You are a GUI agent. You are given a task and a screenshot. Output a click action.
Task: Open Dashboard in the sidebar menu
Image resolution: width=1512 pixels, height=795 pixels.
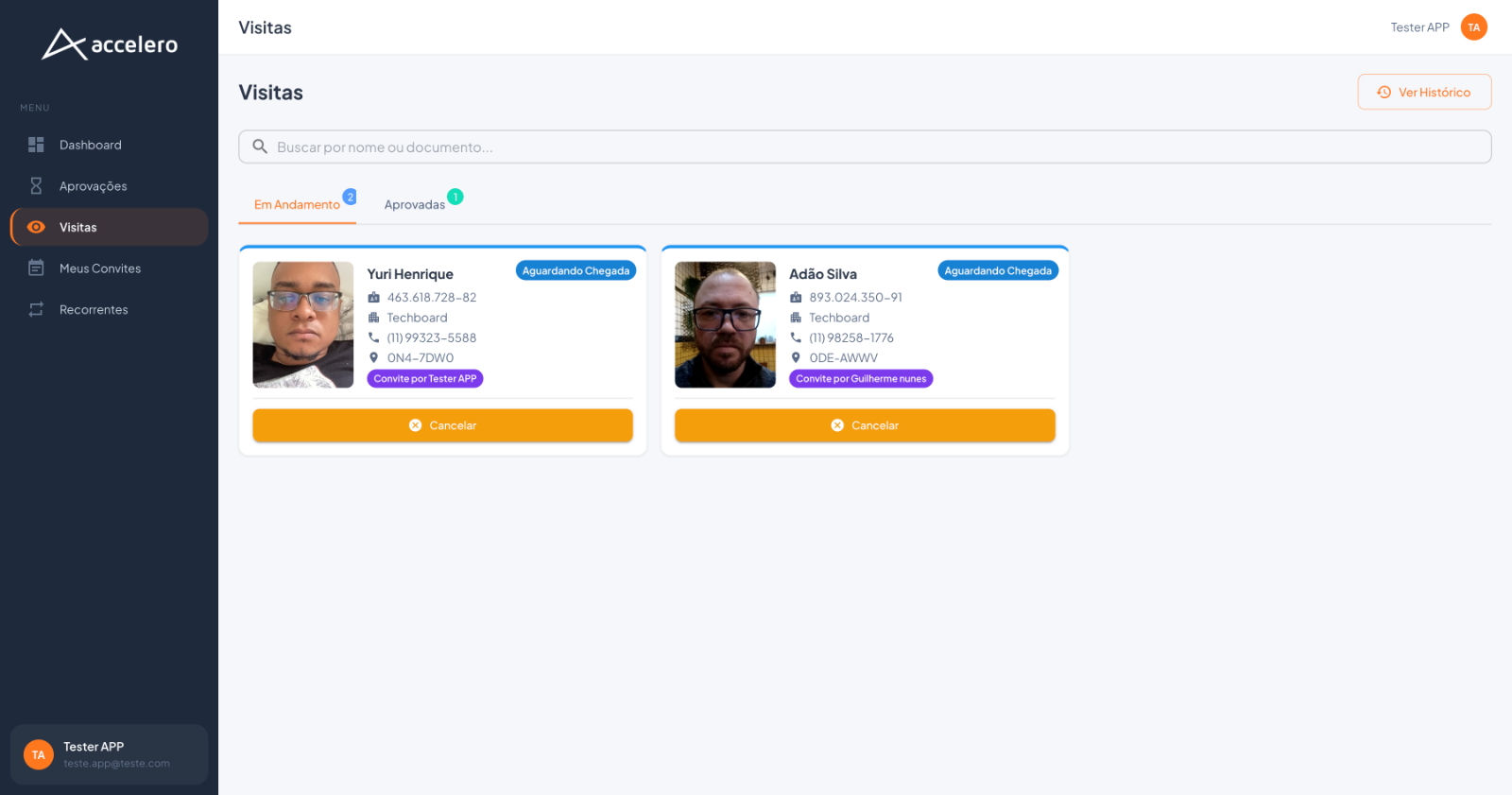pos(109,145)
